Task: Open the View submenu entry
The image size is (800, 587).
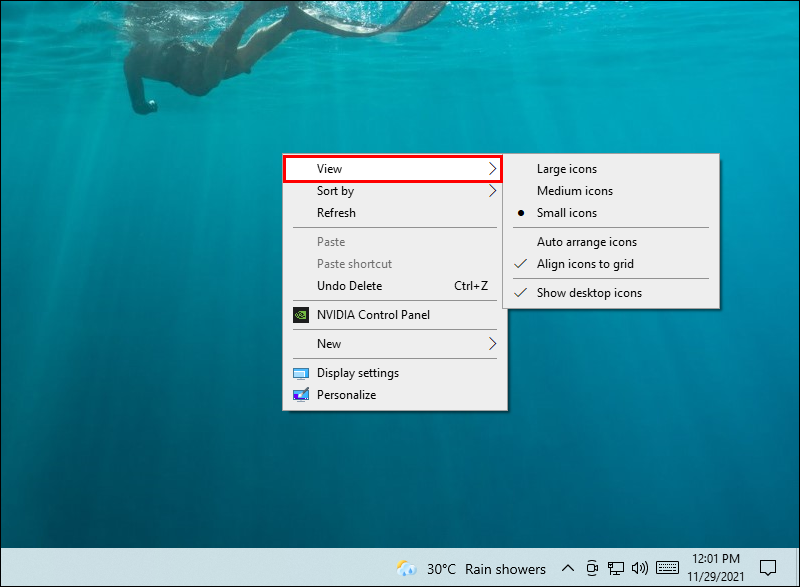Action: (x=393, y=169)
